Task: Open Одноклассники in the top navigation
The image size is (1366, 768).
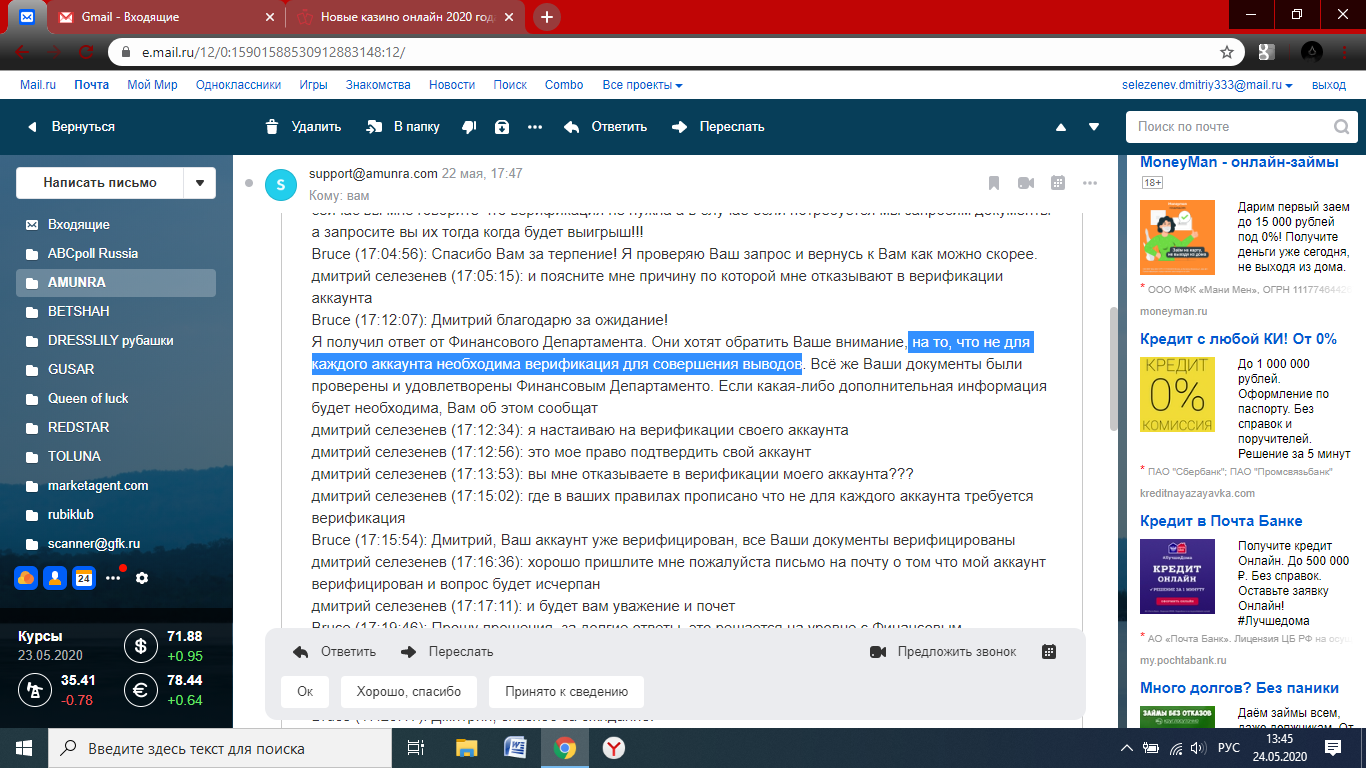Action: click(x=238, y=85)
